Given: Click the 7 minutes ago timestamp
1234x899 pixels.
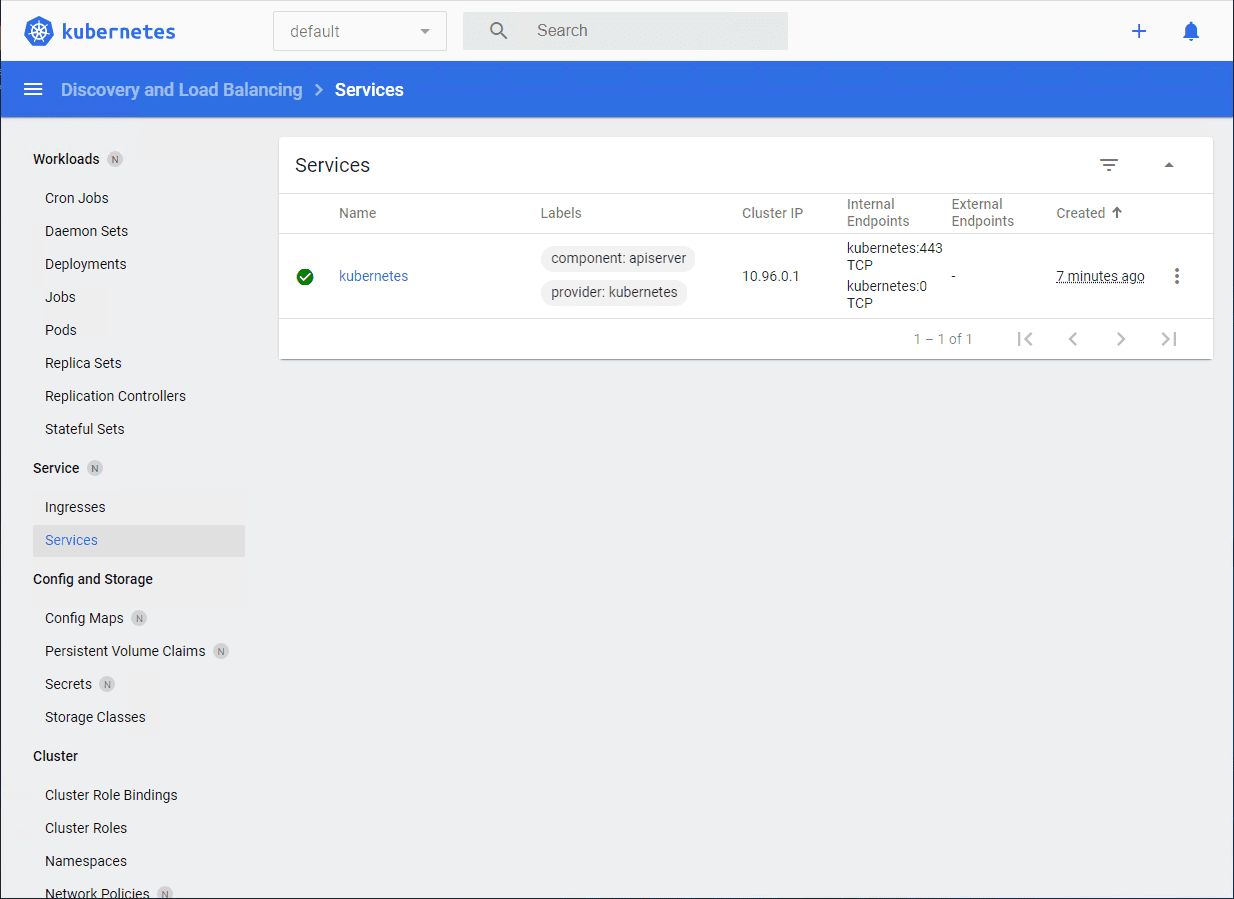Looking at the screenshot, I should pyautogui.click(x=1100, y=276).
